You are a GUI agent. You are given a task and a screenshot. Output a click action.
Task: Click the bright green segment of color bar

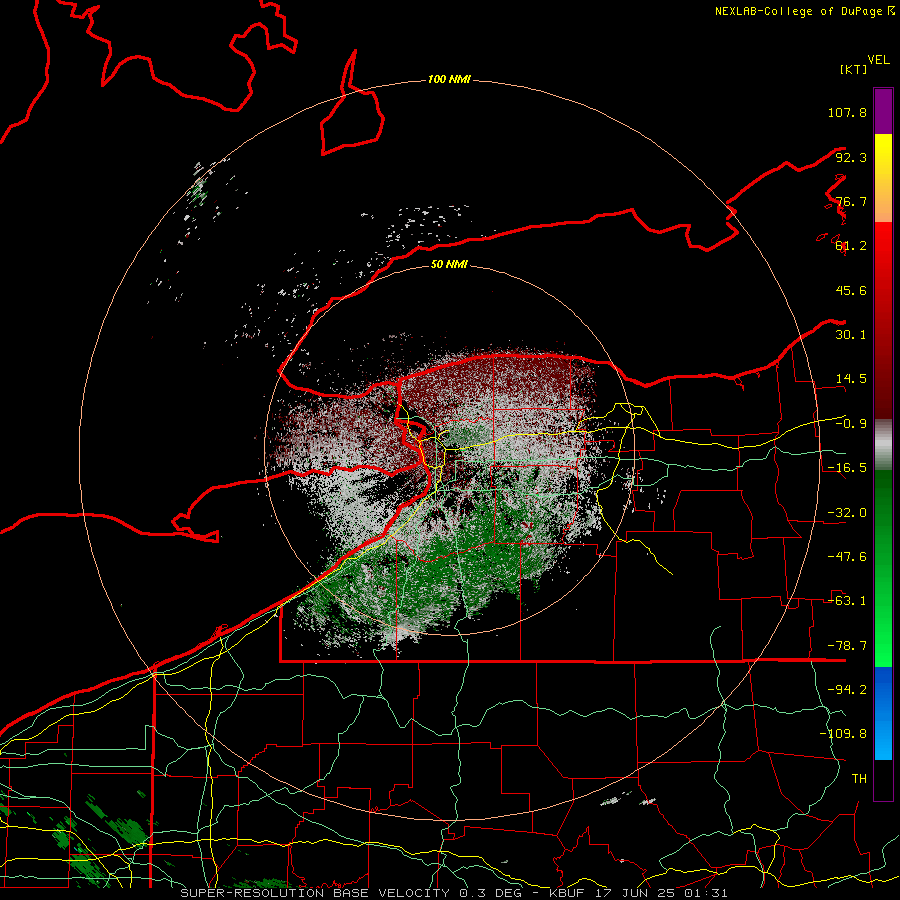coord(883,568)
